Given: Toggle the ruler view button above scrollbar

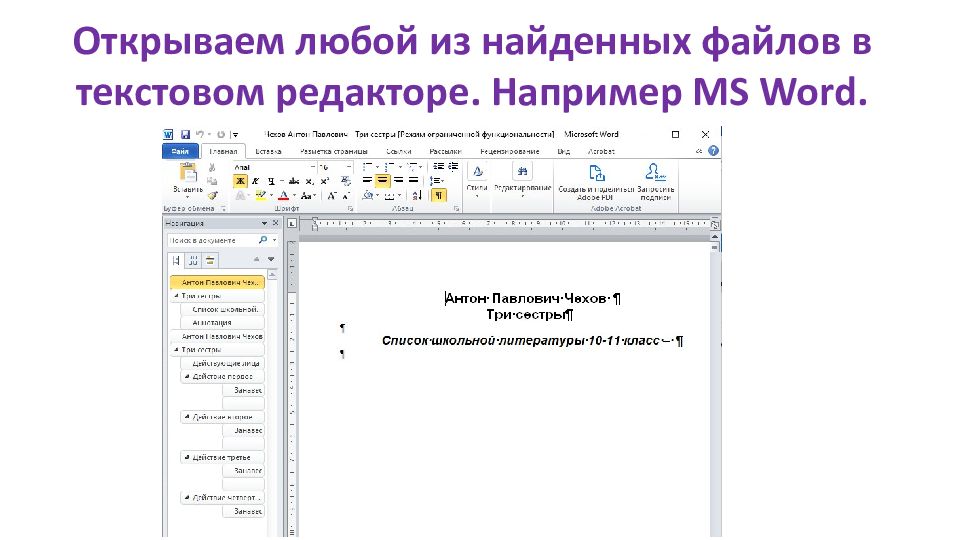Looking at the screenshot, I should (714, 225).
